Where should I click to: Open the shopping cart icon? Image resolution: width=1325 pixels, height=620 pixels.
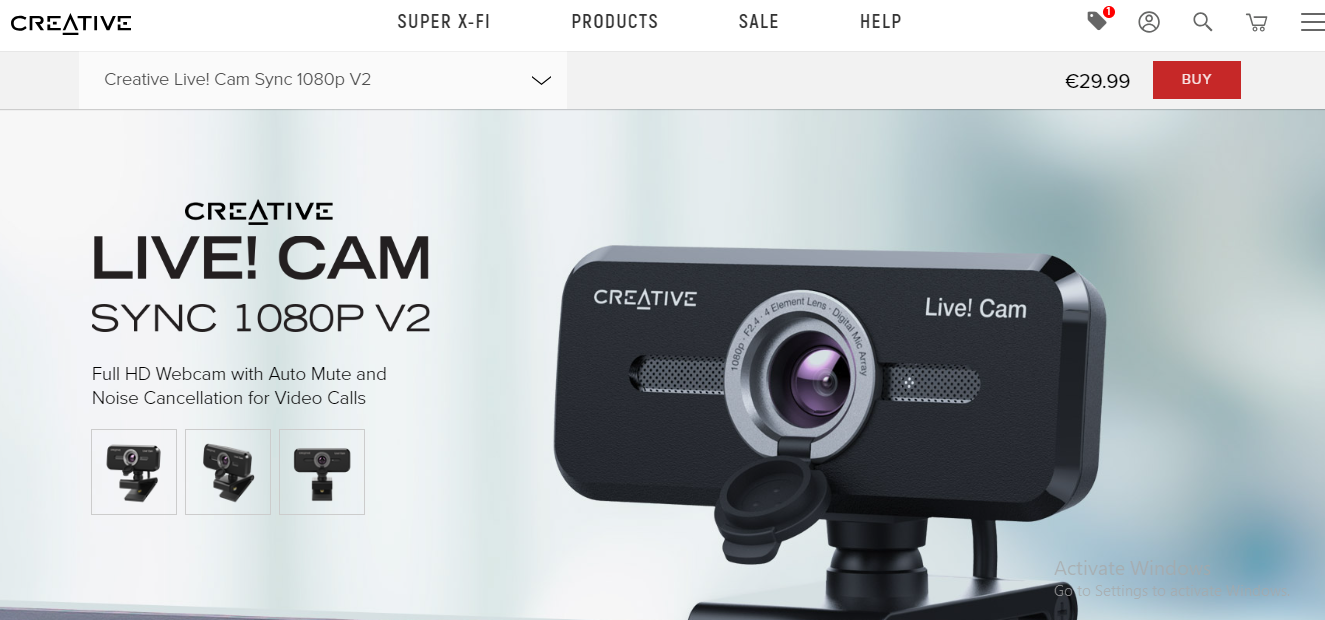pos(1257,22)
